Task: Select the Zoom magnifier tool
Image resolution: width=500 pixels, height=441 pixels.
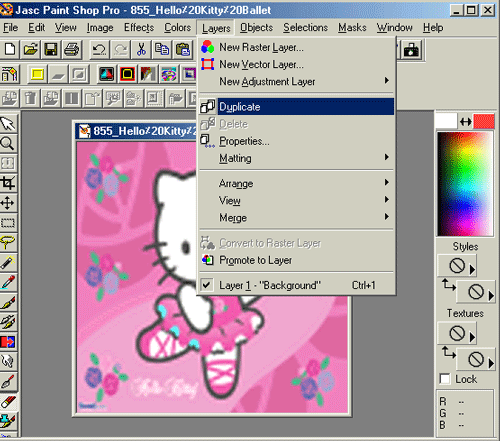Action: pyautogui.click(x=8, y=143)
